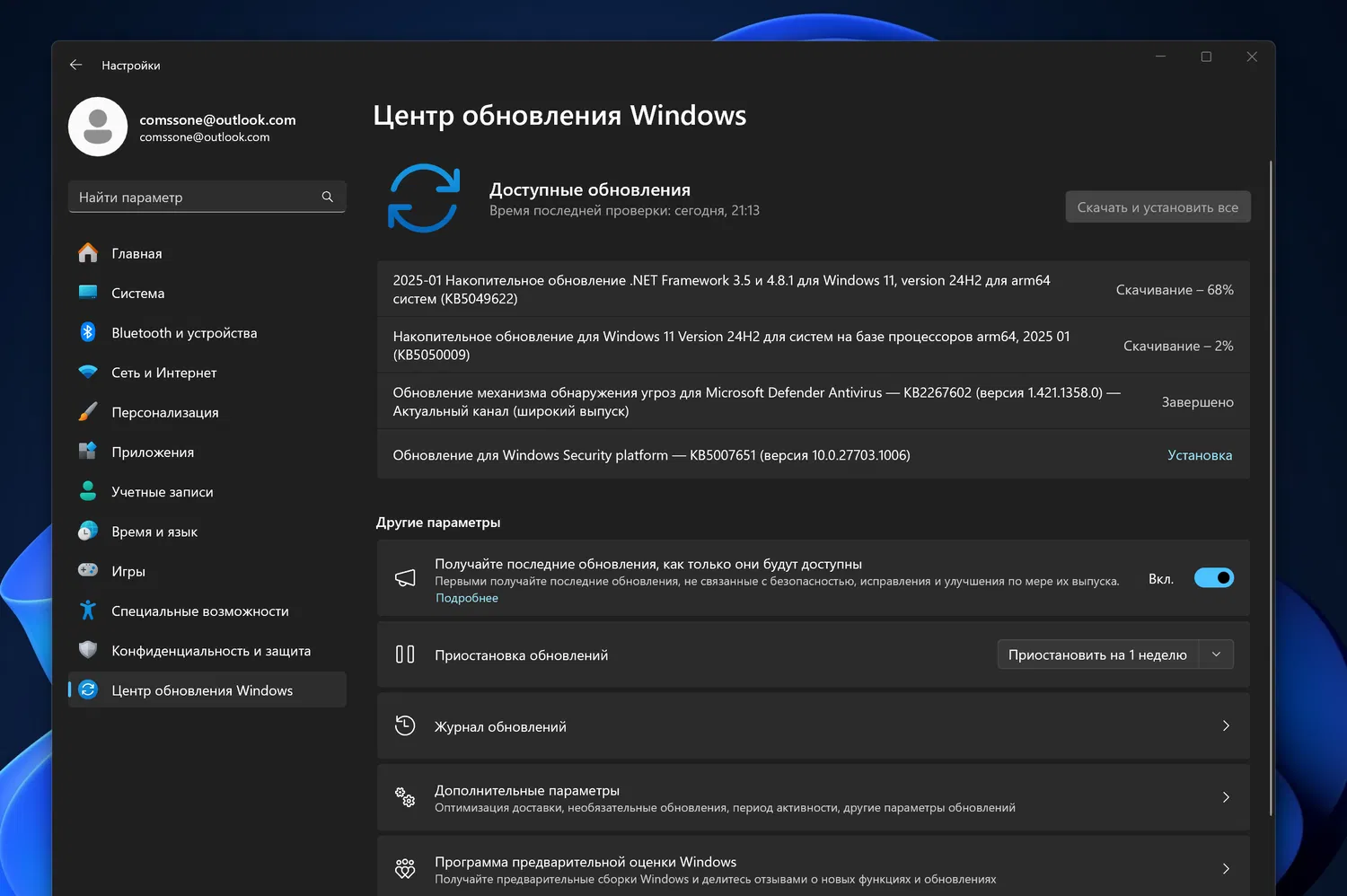Click the Журнал обновлений label
This screenshot has height=896, width=1347.
pos(500,726)
